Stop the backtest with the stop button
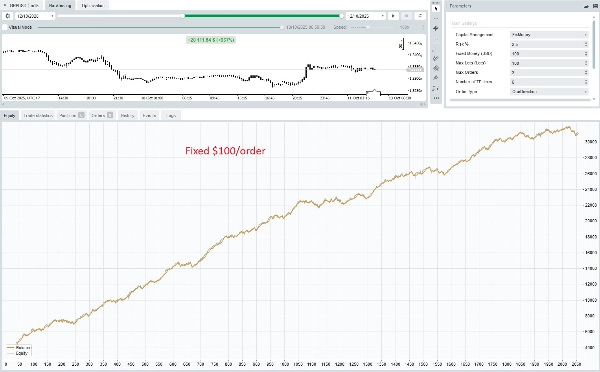 (406, 16)
